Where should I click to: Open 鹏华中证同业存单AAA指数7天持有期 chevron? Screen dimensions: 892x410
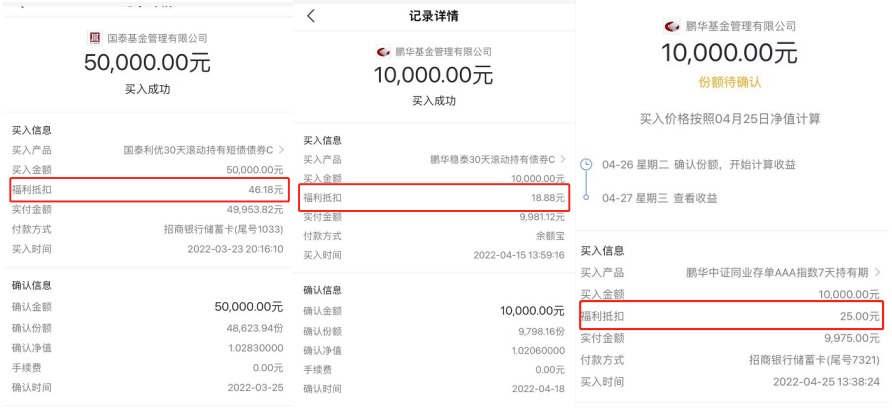[877, 272]
